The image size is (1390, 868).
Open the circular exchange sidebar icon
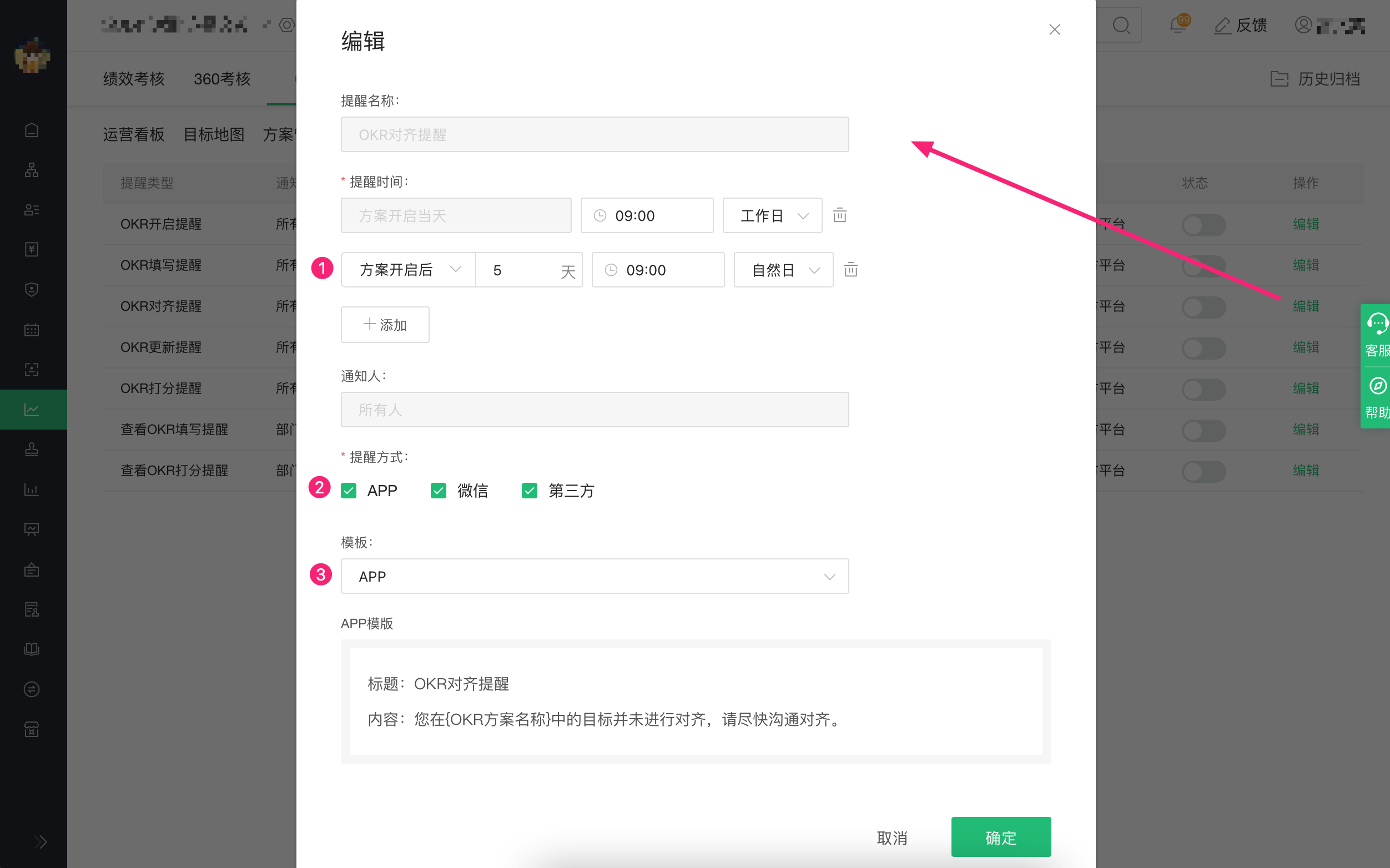coord(32,689)
